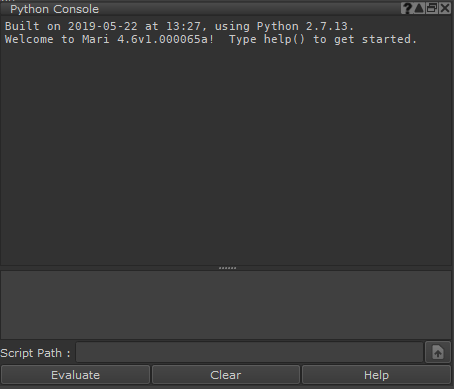Viewport: 454px width, 389px height.
Task: Click the "Built on 2019-05-22" output line
Action: click(x=179, y=26)
